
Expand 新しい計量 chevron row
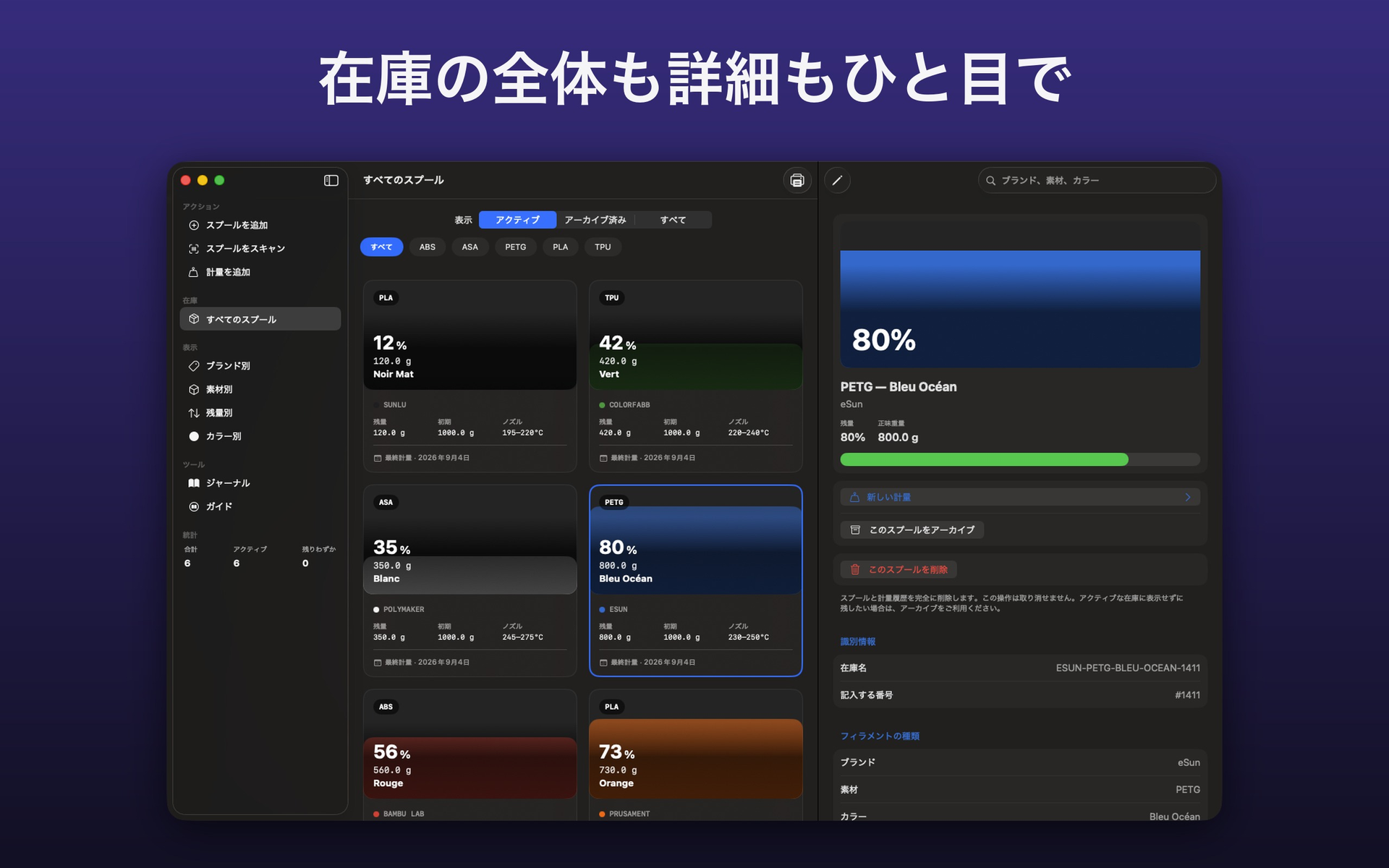(x=1020, y=497)
